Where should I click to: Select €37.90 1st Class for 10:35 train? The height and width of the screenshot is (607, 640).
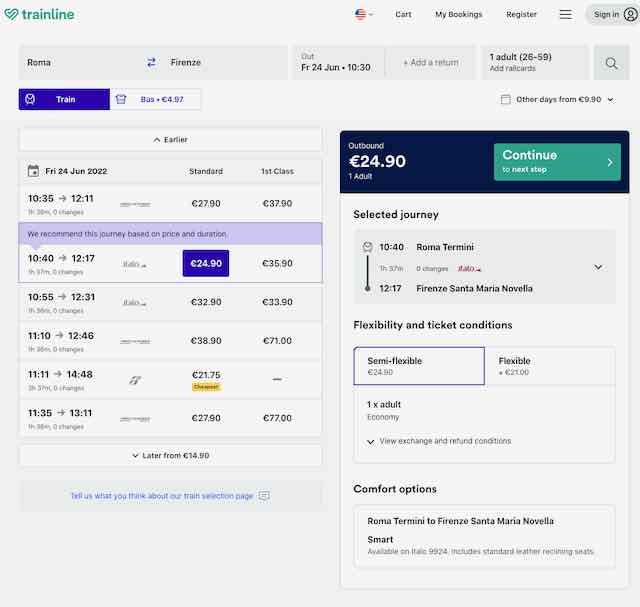coord(277,203)
